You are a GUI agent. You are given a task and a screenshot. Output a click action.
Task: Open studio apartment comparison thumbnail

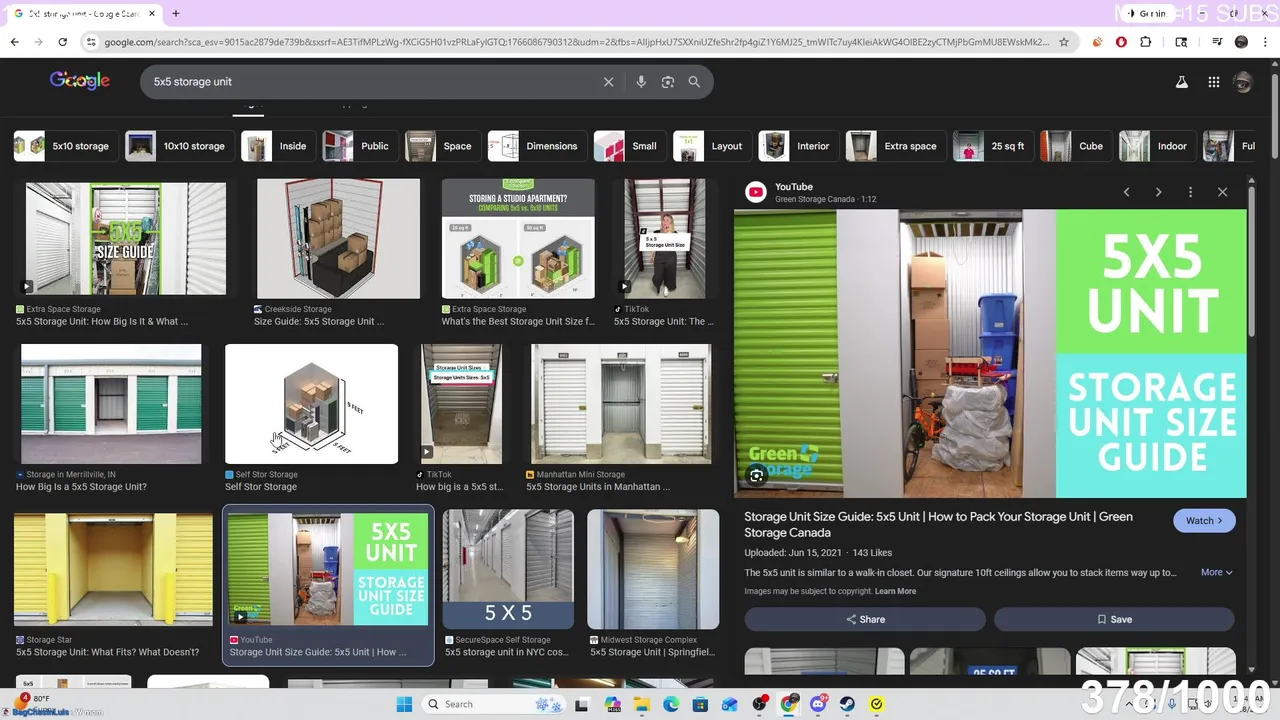[518, 239]
